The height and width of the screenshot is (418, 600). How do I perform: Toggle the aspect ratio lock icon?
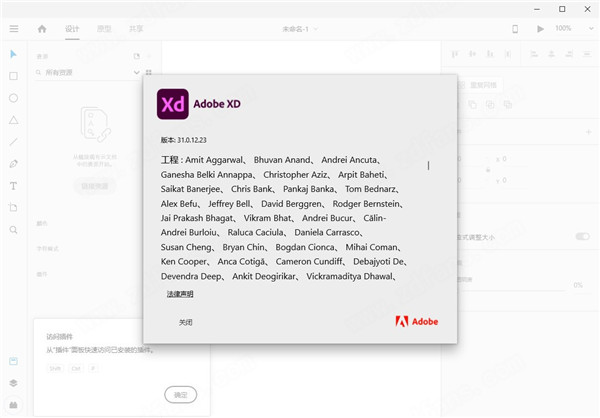[488, 170]
